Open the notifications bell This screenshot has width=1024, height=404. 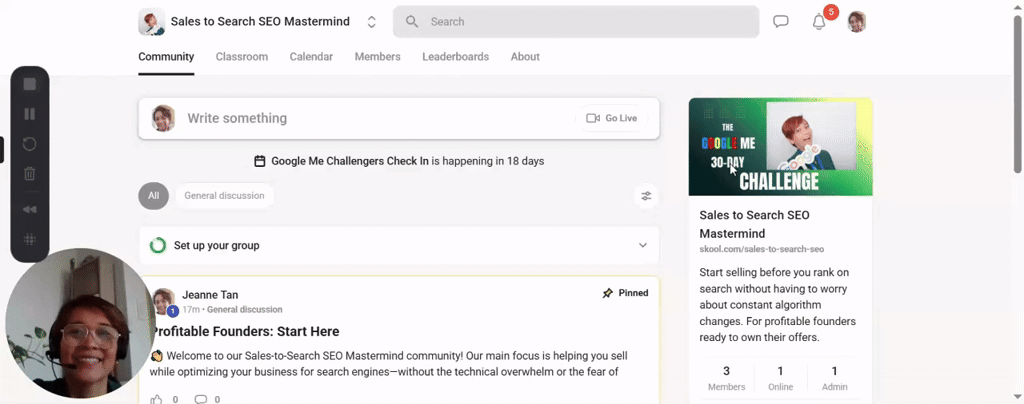pyautogui.click(x=819, y=22)
